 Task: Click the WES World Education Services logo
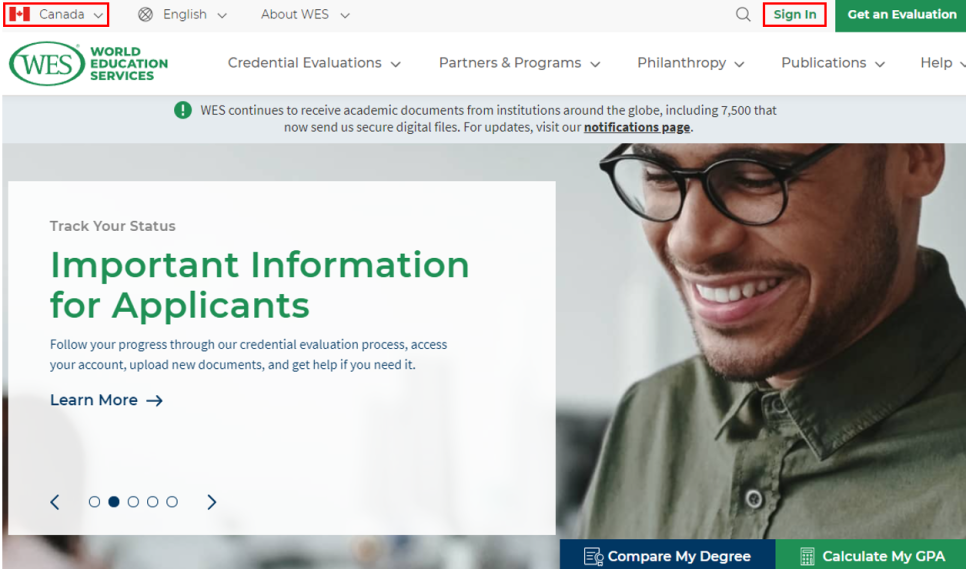pyautogui.click(x=88, y=63)
